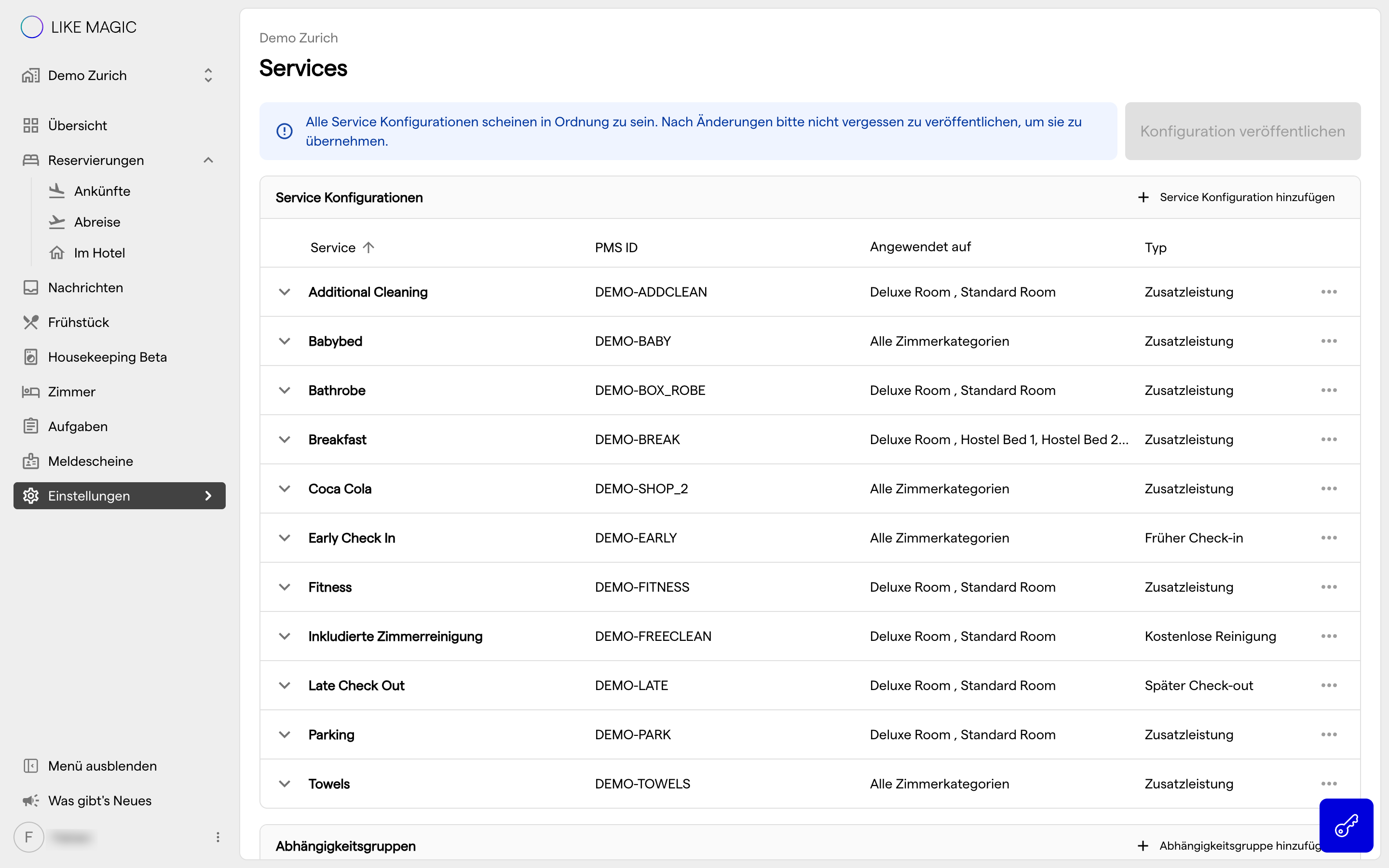The height and width of the screenshot is (868, 1389).
Task: Expand the Inkludierte Zimmerreinigung row
Action: tap(284, 636)
